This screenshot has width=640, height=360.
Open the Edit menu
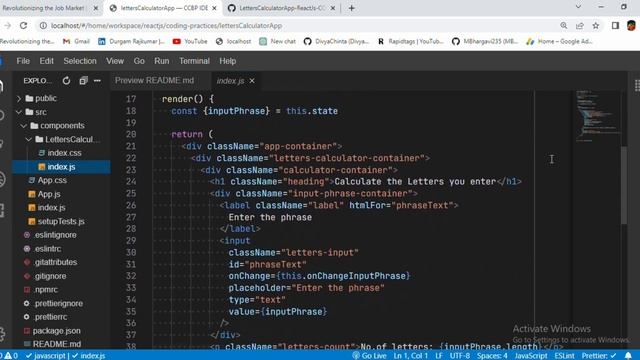click(x=47, y=61)
